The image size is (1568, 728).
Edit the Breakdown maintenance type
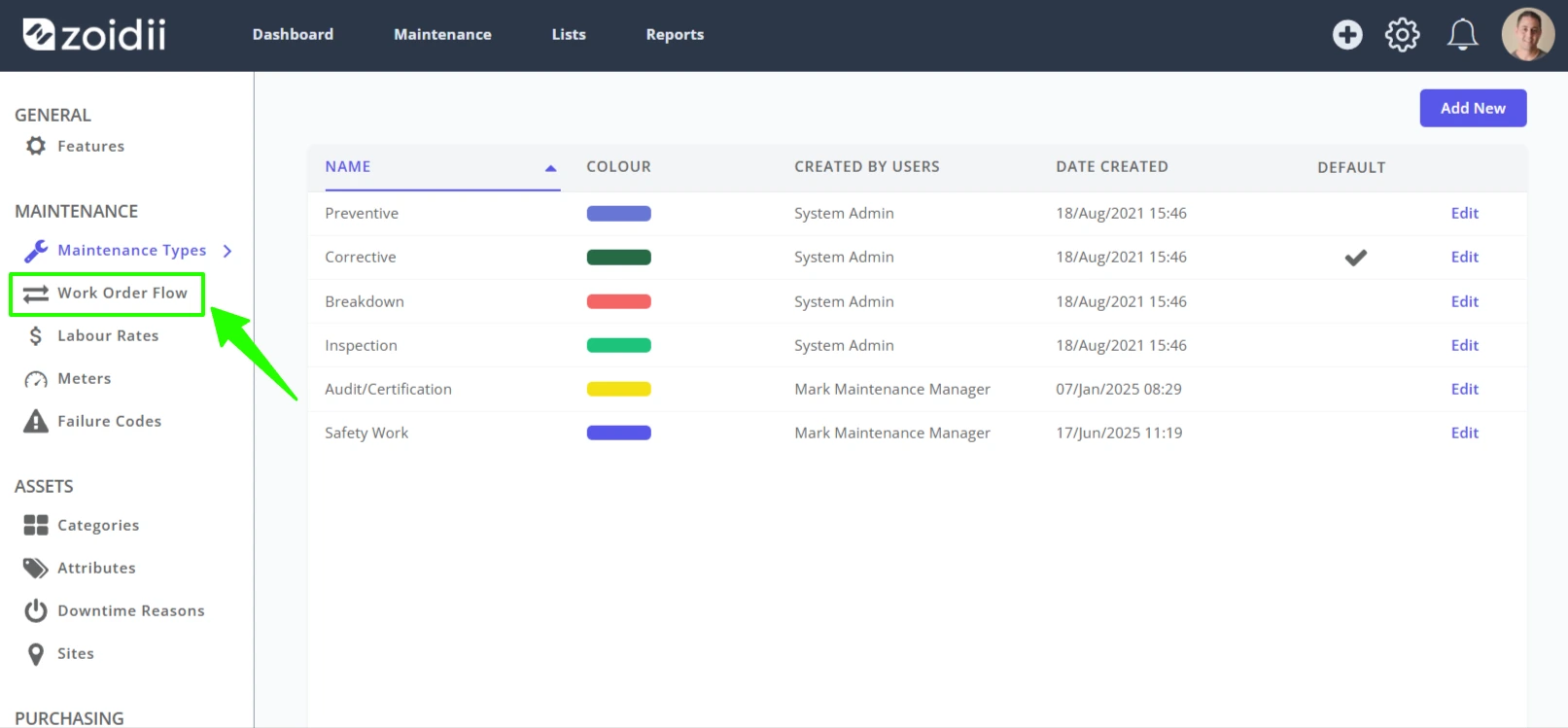pyautogui.click(x=1464, y=301)
